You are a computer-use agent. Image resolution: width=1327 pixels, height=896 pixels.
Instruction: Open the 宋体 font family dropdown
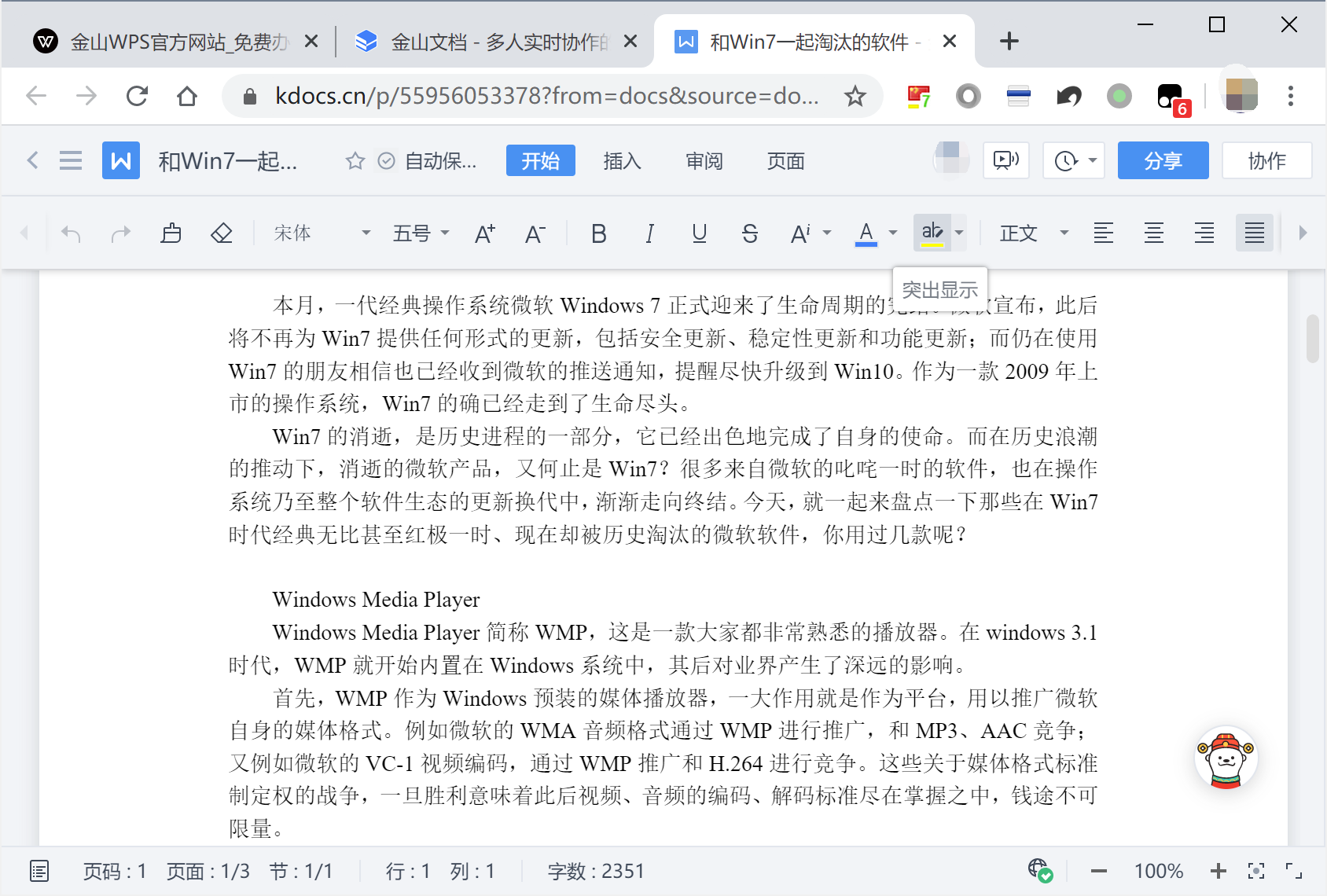point(322,233)
